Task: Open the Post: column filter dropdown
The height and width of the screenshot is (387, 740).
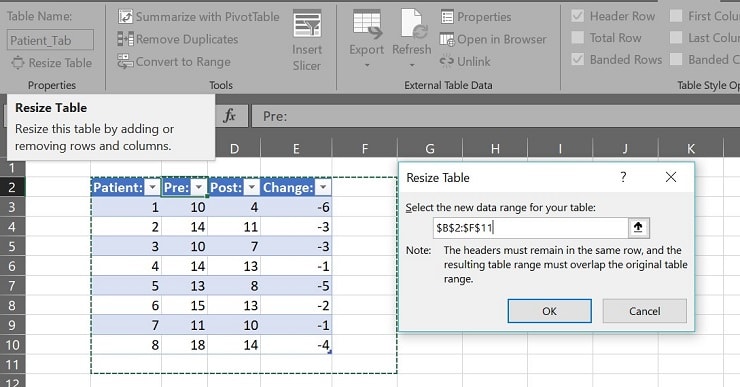Action: 252,187
